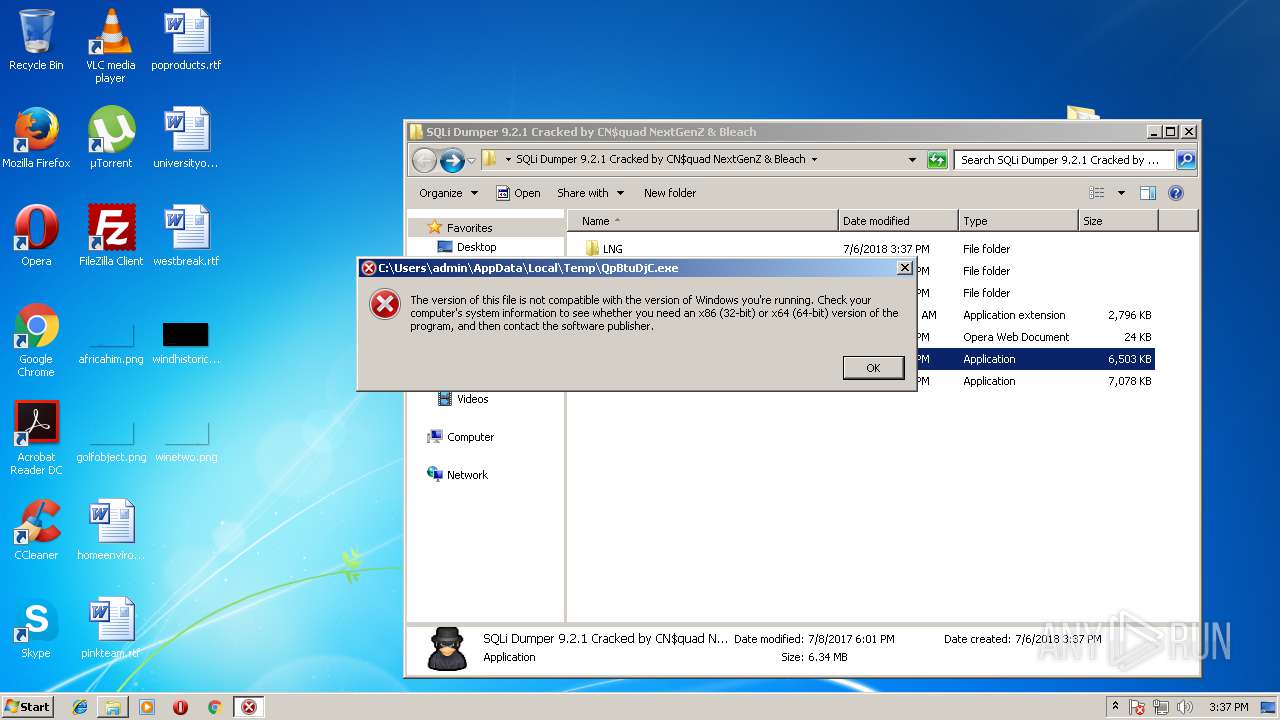Viewport: 1280px width, 720px height.
Task: Go forward in Explorer navigation
Action: coord(452,160)
